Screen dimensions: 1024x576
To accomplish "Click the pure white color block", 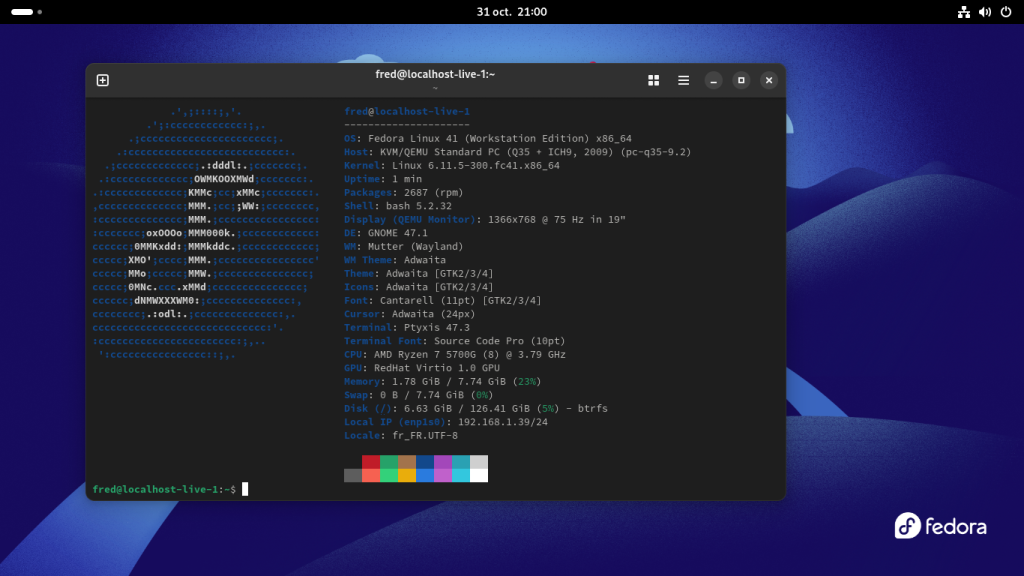I will 479,476.
